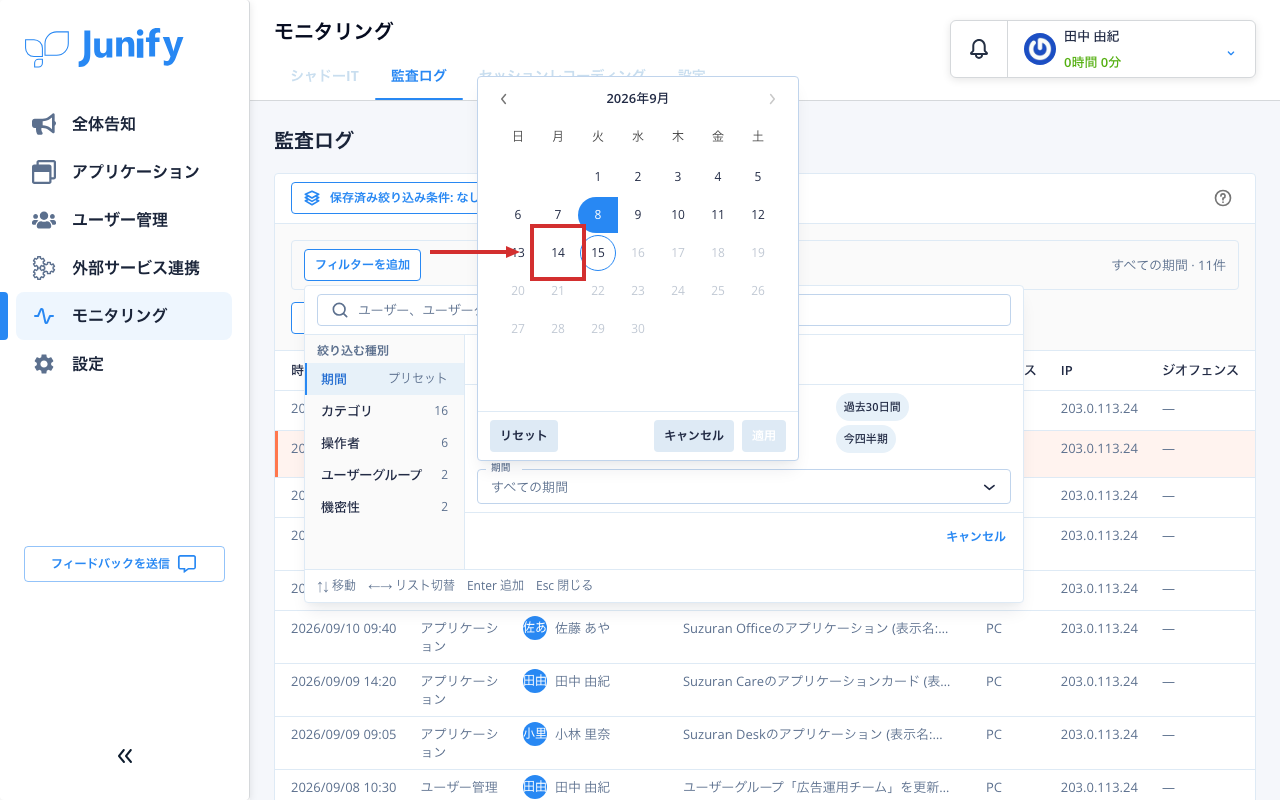Pick September 9 in the calendar
The image size is (1280, 800).
pos(638,215)
